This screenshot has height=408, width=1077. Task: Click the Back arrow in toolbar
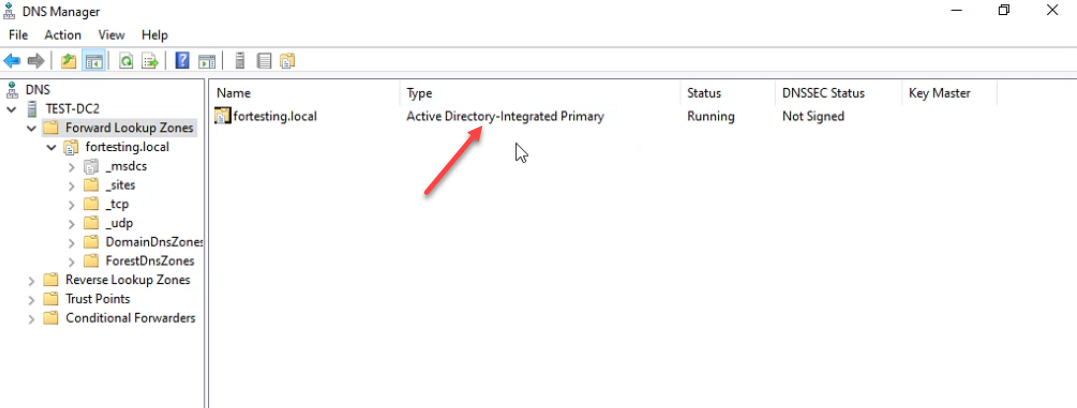pos(12,61)
